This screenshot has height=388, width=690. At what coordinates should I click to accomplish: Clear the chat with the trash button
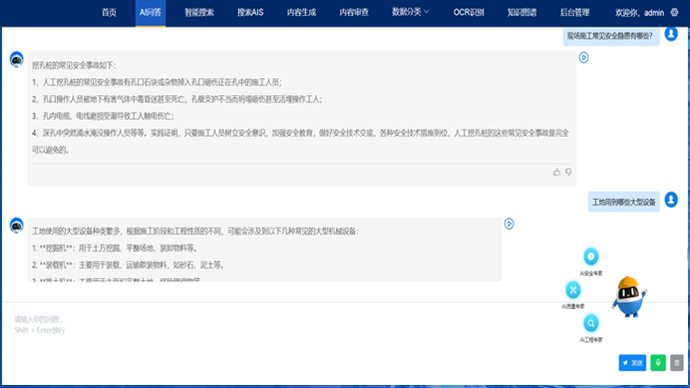677,363
